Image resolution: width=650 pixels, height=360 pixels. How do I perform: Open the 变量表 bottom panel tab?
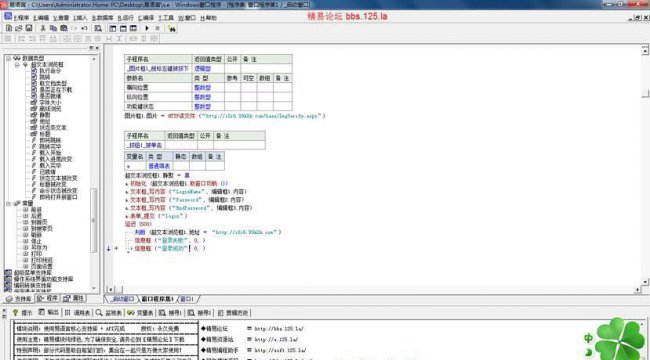[x=141, y=313]
